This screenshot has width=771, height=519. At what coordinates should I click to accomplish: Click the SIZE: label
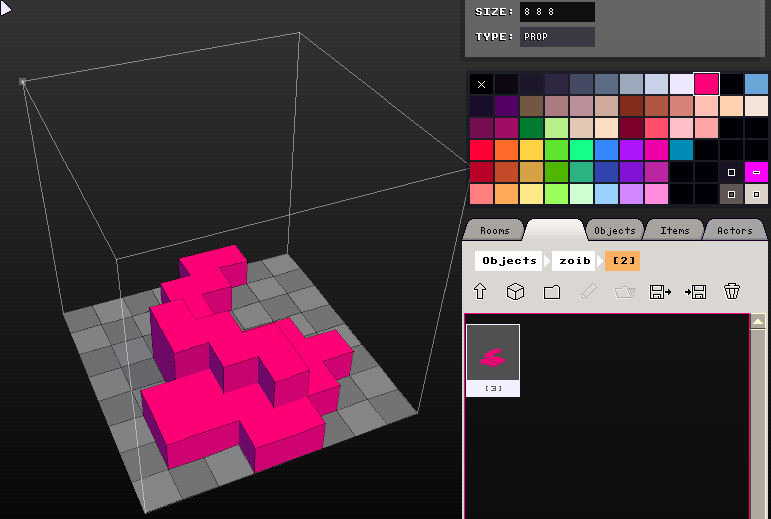click(x=494, y=12)
